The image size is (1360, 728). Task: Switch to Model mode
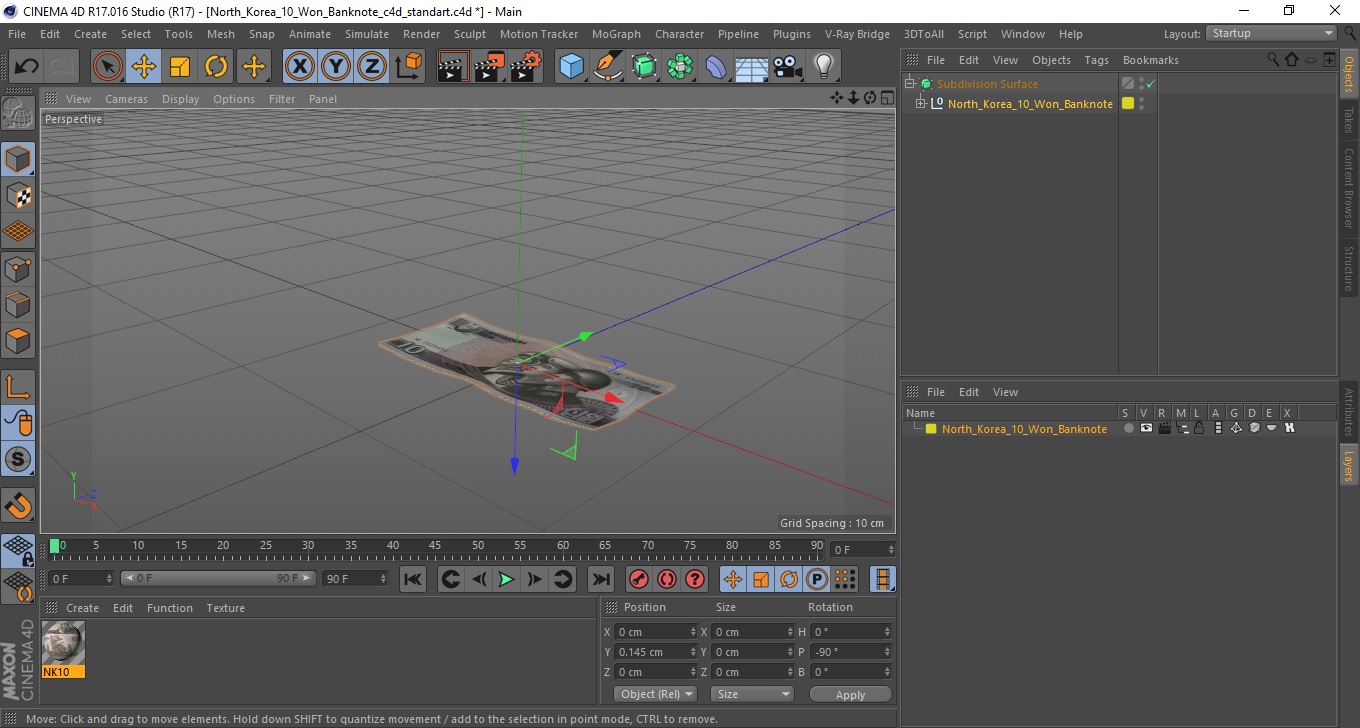(18, 158)
